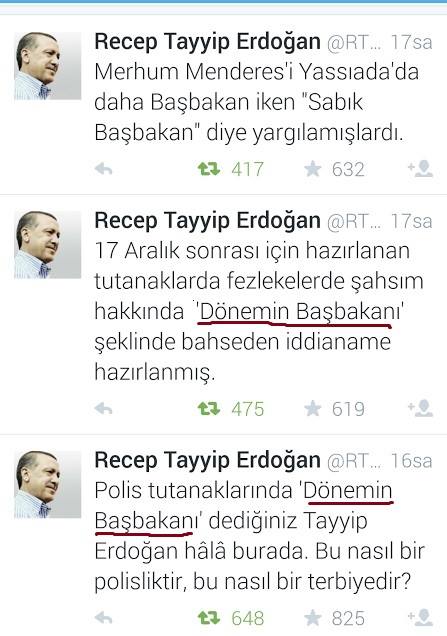Open the @RT handle in the second tweet

click(354, 221)
